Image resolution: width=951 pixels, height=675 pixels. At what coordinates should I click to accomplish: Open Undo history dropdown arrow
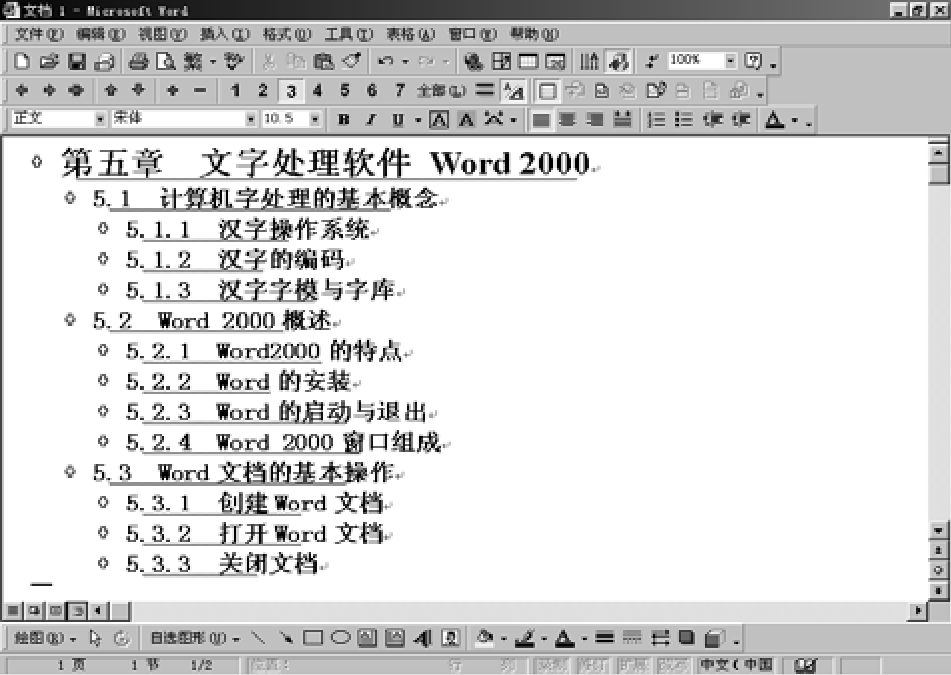(x=405, y=61)
